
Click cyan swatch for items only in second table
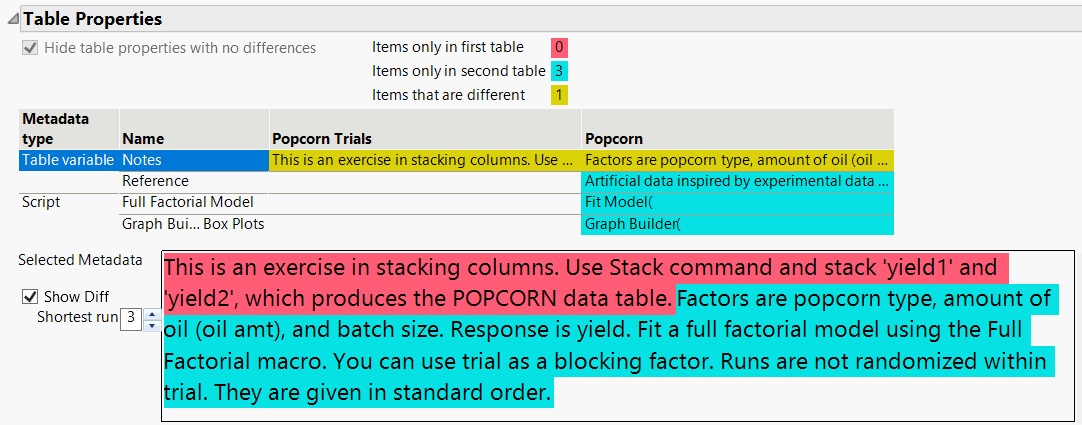pos(560,71)
